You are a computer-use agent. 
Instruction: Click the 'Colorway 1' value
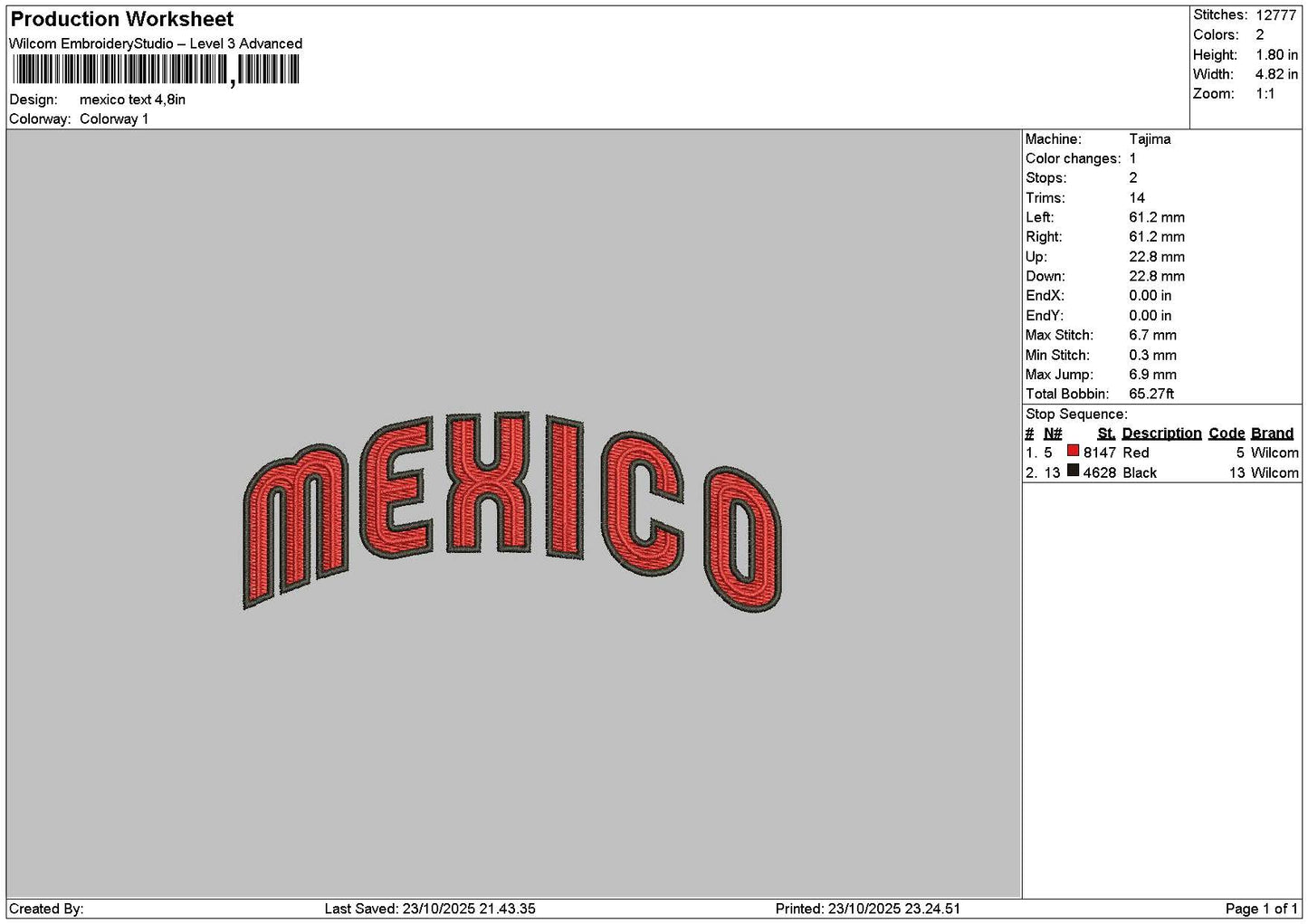pyautogui.click(x=114, y=119)
